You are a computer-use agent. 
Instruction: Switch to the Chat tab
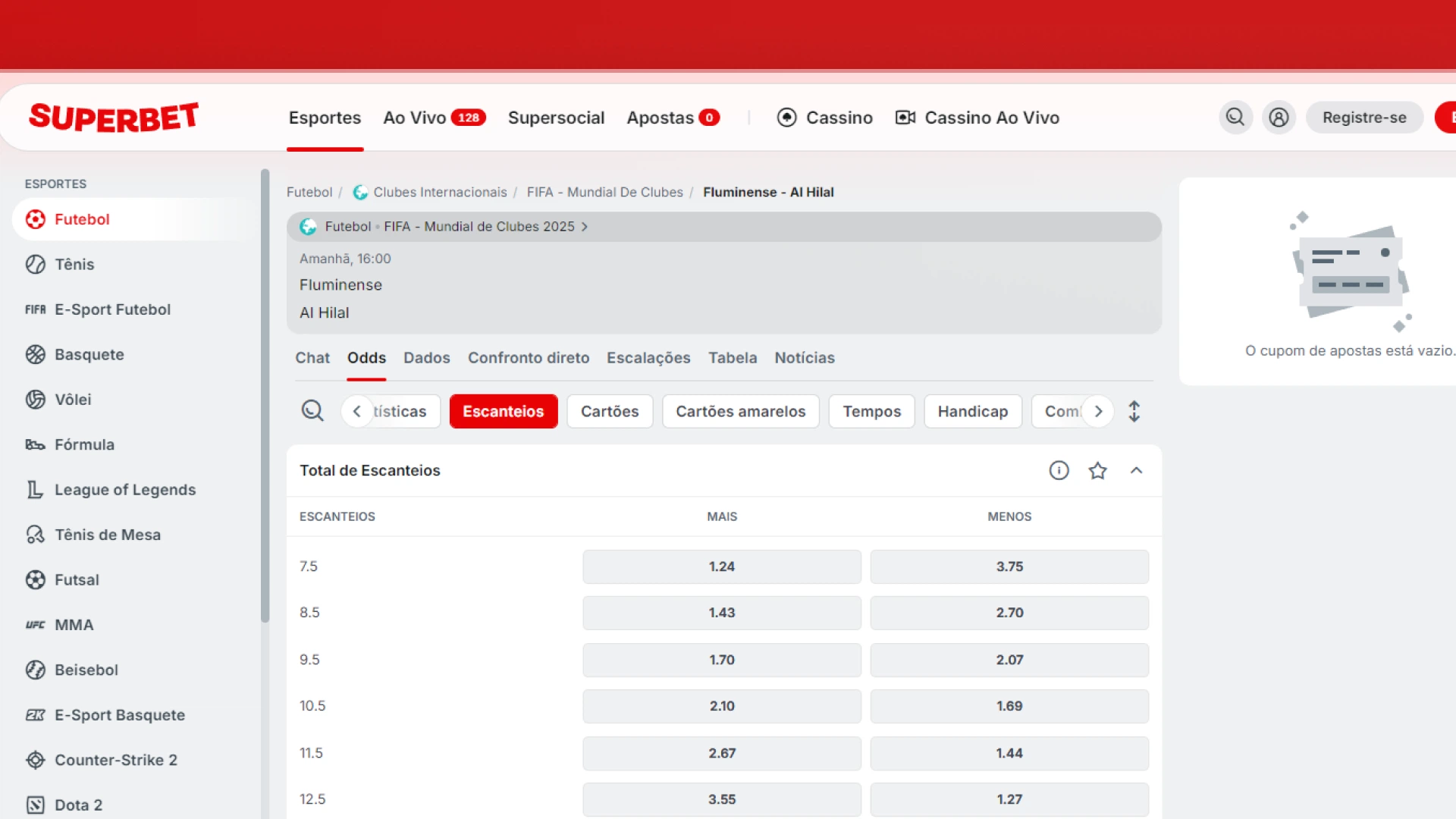click(x=312, y=358)
